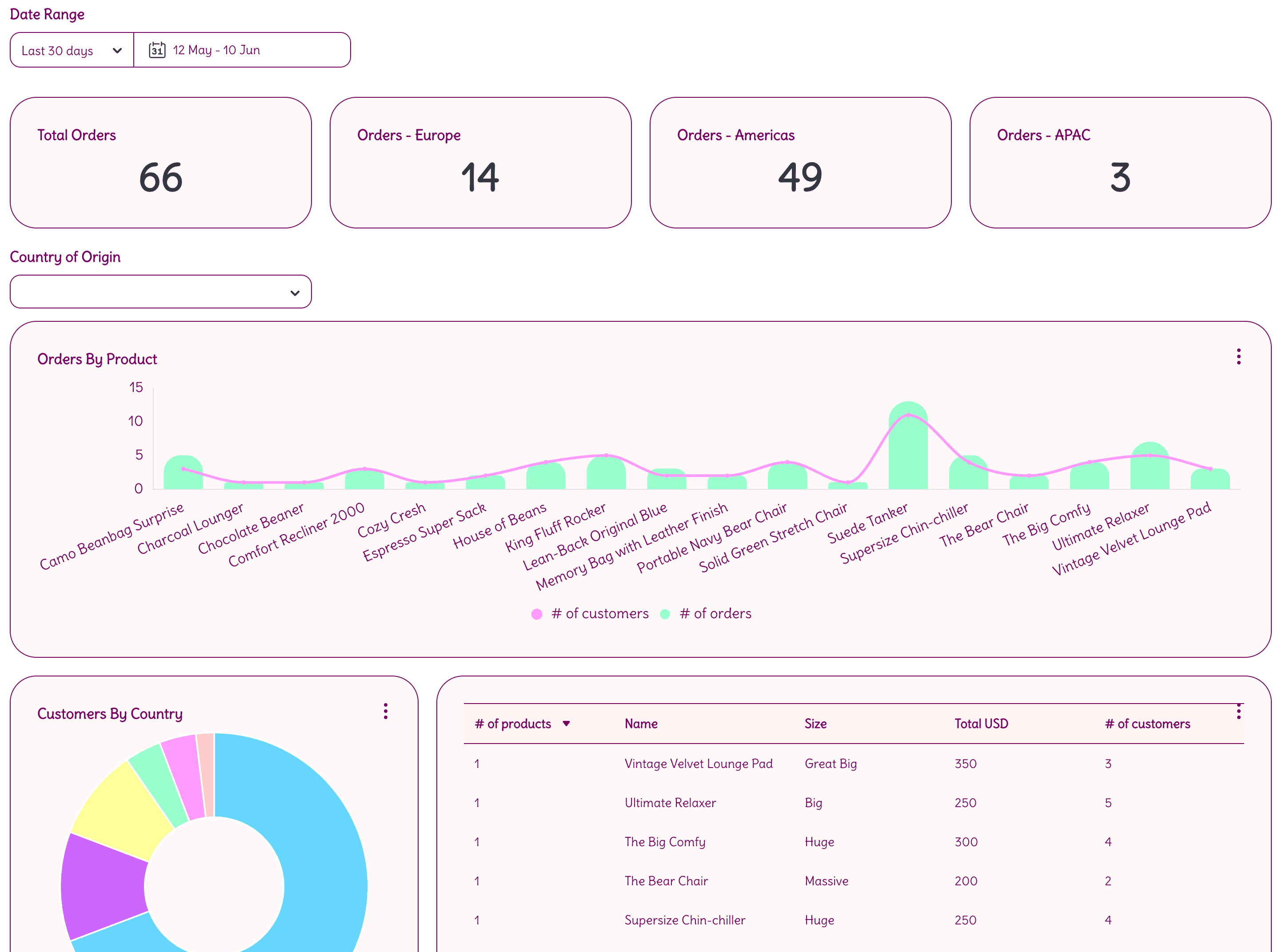Click the Ultimate Relaxer product name
The width and height of the screenshot is (1286, 952).
tap(670, 803)
